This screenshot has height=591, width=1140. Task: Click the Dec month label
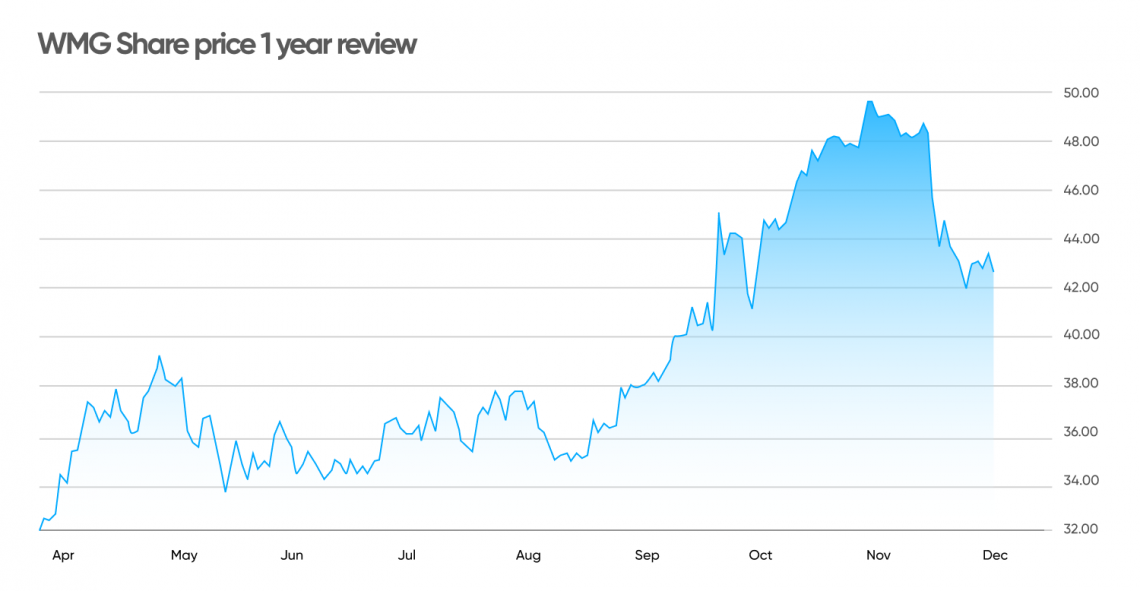point(995,555)
